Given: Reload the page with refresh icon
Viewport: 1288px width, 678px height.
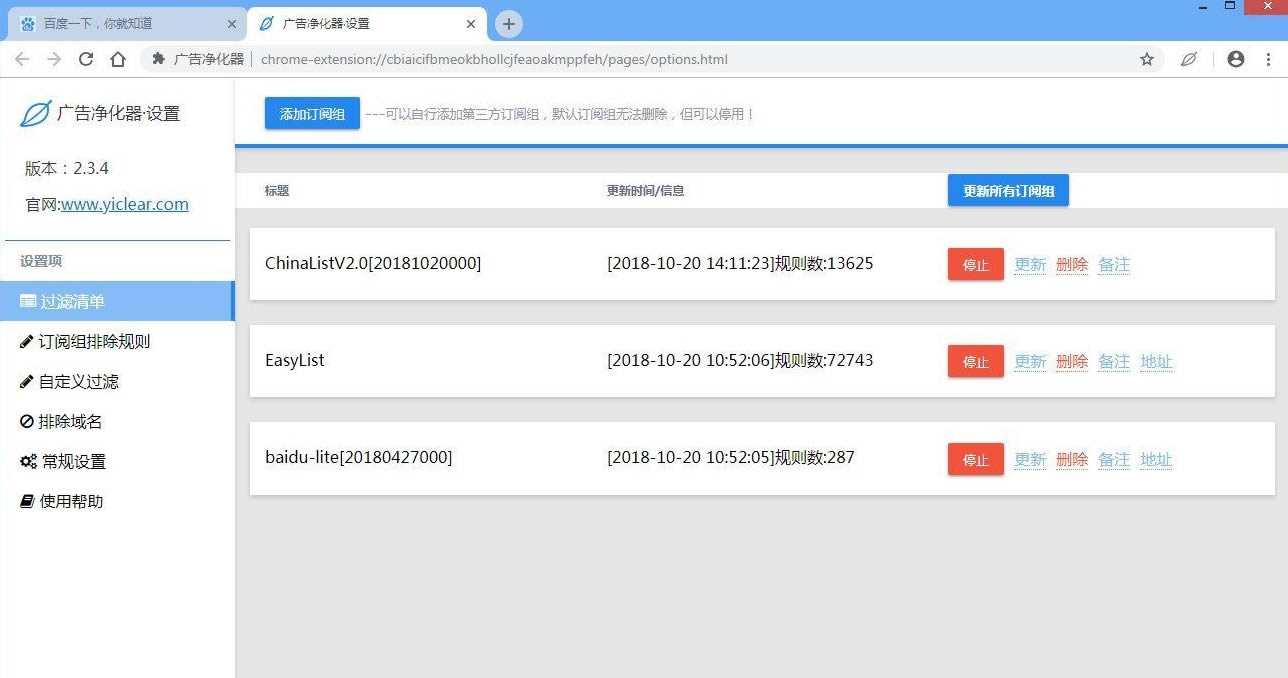Looking at the screenshot, I should point(86,59).
